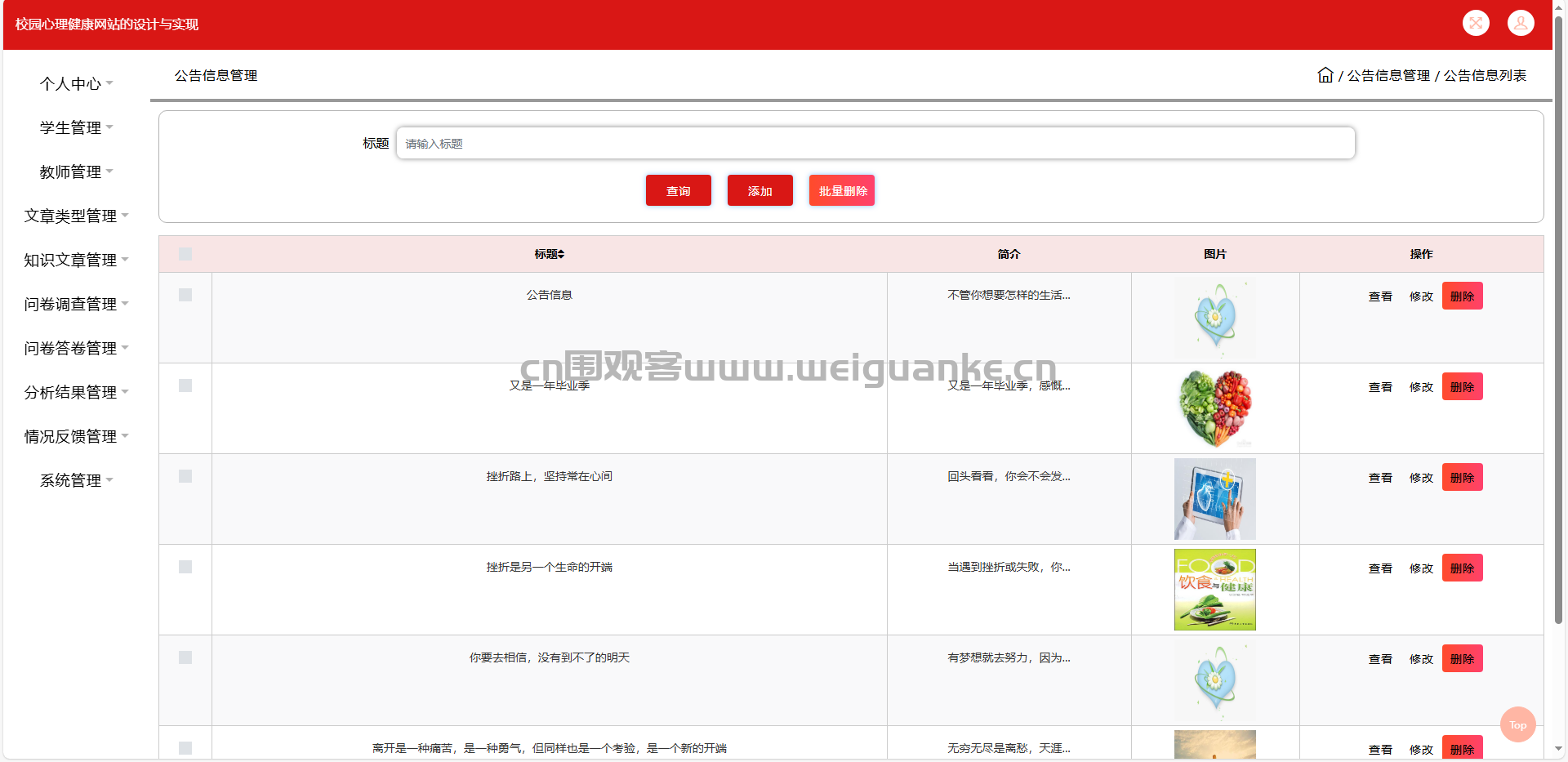1568x762 pixels.
Task: Delete the 挫折是另一个生命的开端 row
Action: pos(1462,568)
